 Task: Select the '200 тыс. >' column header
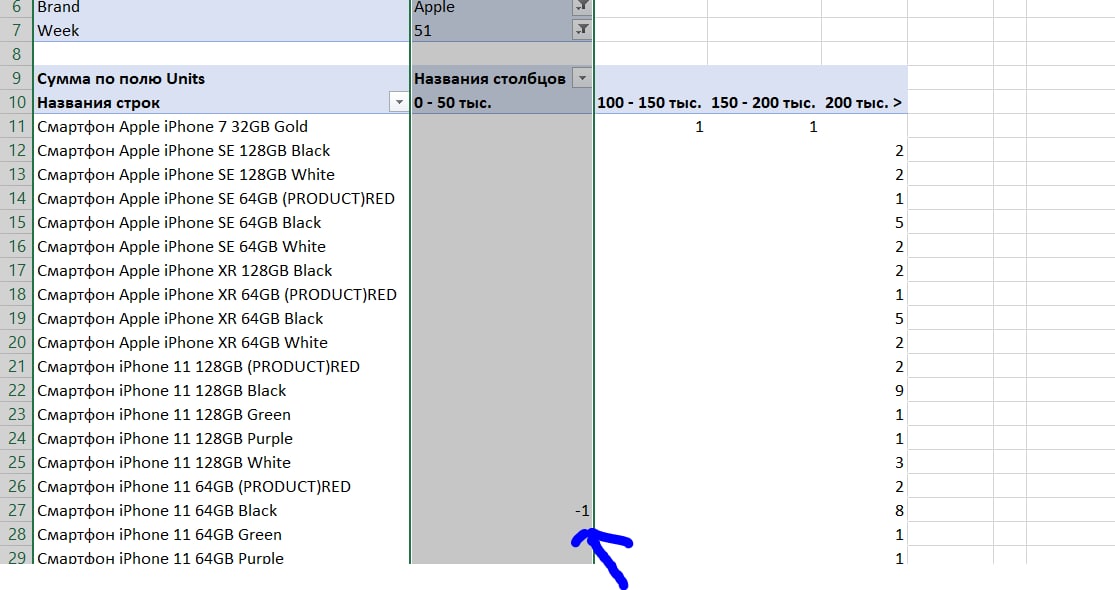[x=864, y=102]
